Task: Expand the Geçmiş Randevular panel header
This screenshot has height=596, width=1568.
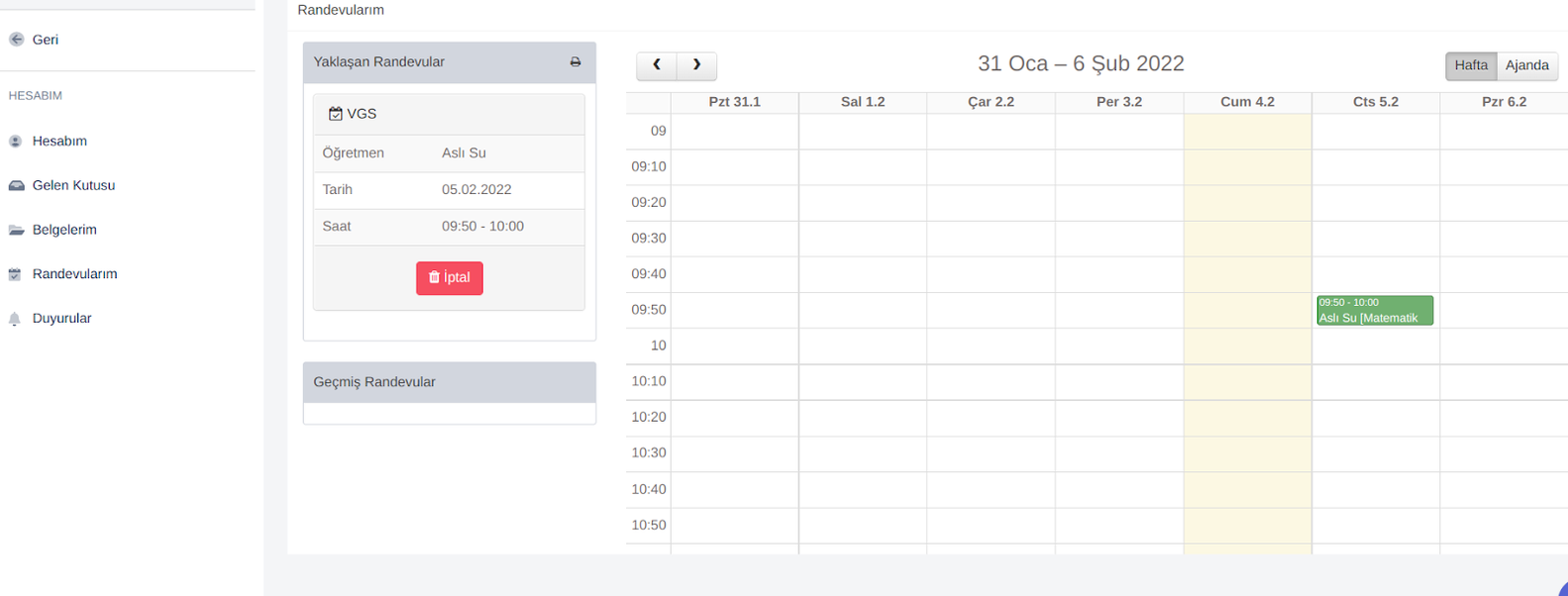Action: point(449,382)
